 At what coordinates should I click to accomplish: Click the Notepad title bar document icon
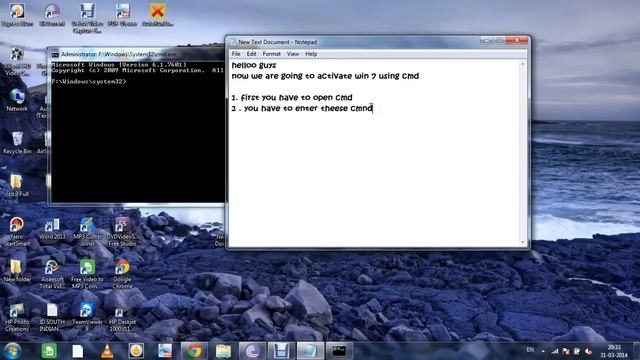click(233, 42)
